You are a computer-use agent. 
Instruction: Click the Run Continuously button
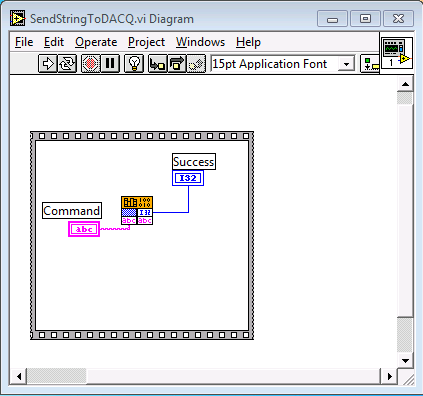click(x=68, y=63)
